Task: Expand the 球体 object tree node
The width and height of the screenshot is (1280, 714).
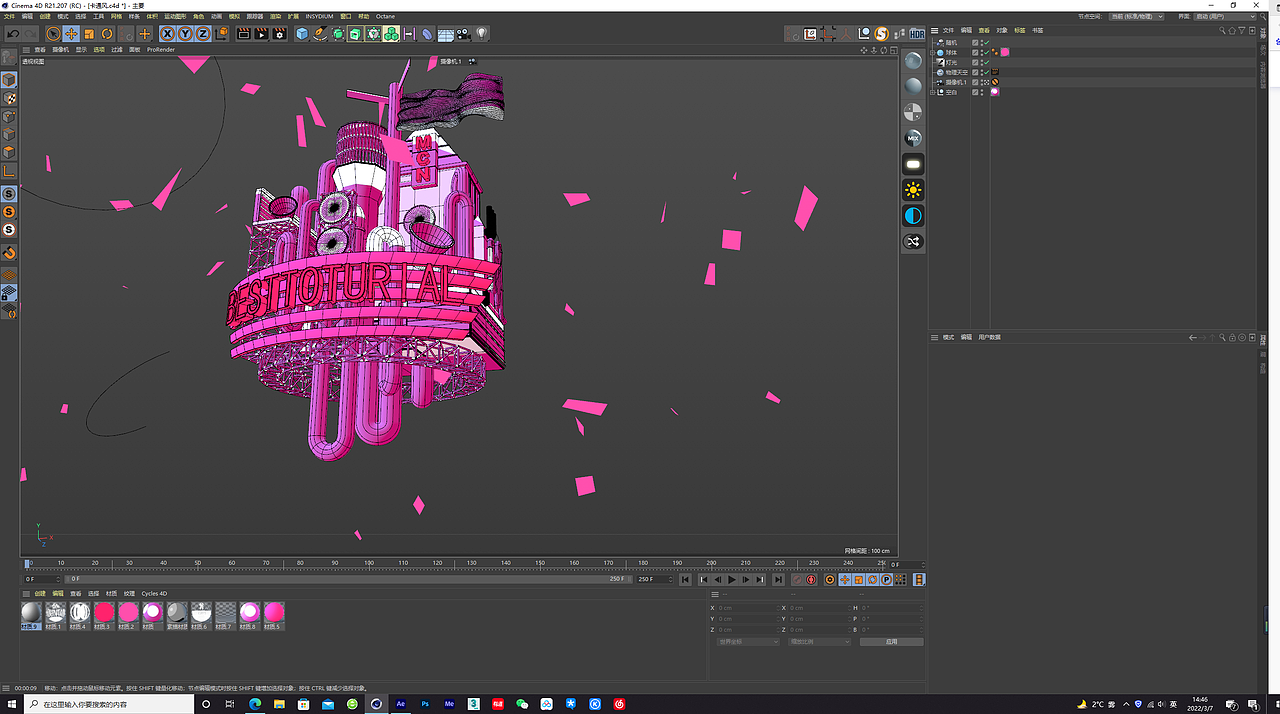Action: click(932, 52)
